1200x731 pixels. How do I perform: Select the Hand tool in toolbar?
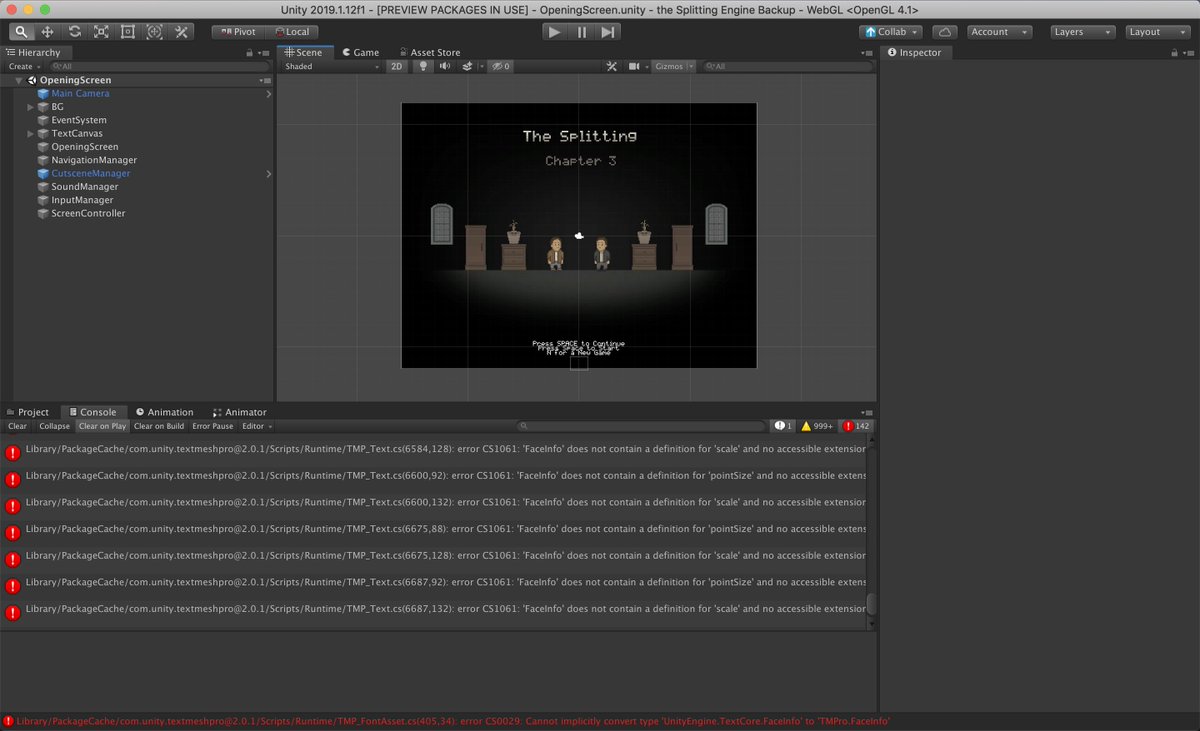pos(21,32)
